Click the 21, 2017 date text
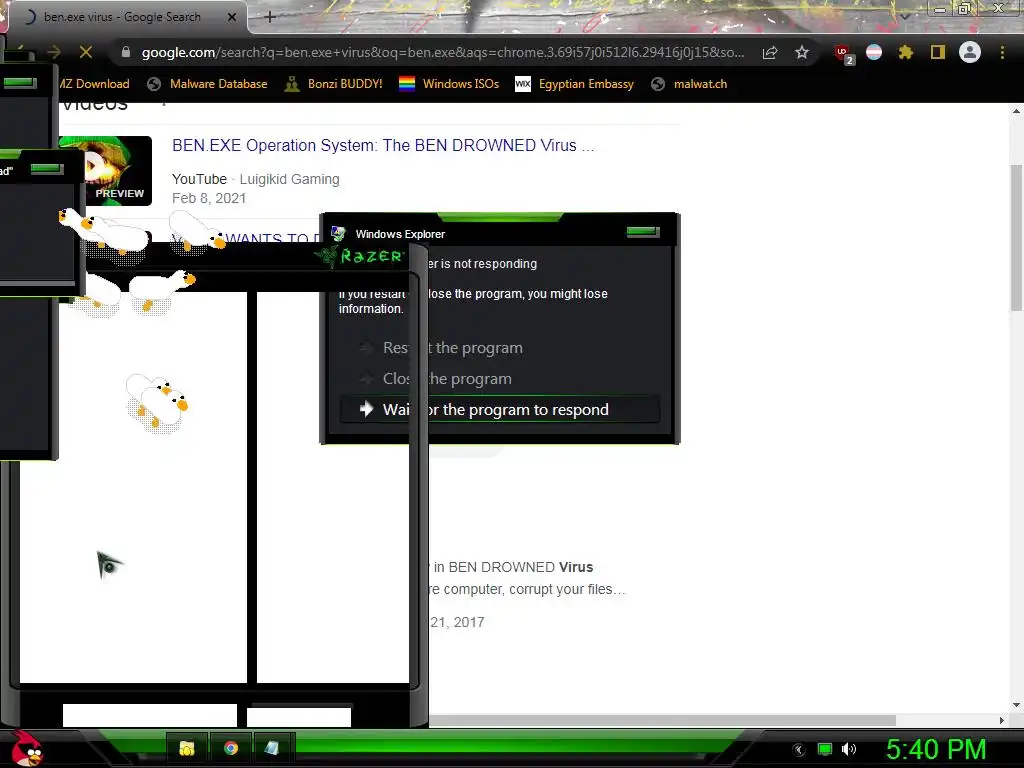This screenshot has width=1024, height=768. 457,622
